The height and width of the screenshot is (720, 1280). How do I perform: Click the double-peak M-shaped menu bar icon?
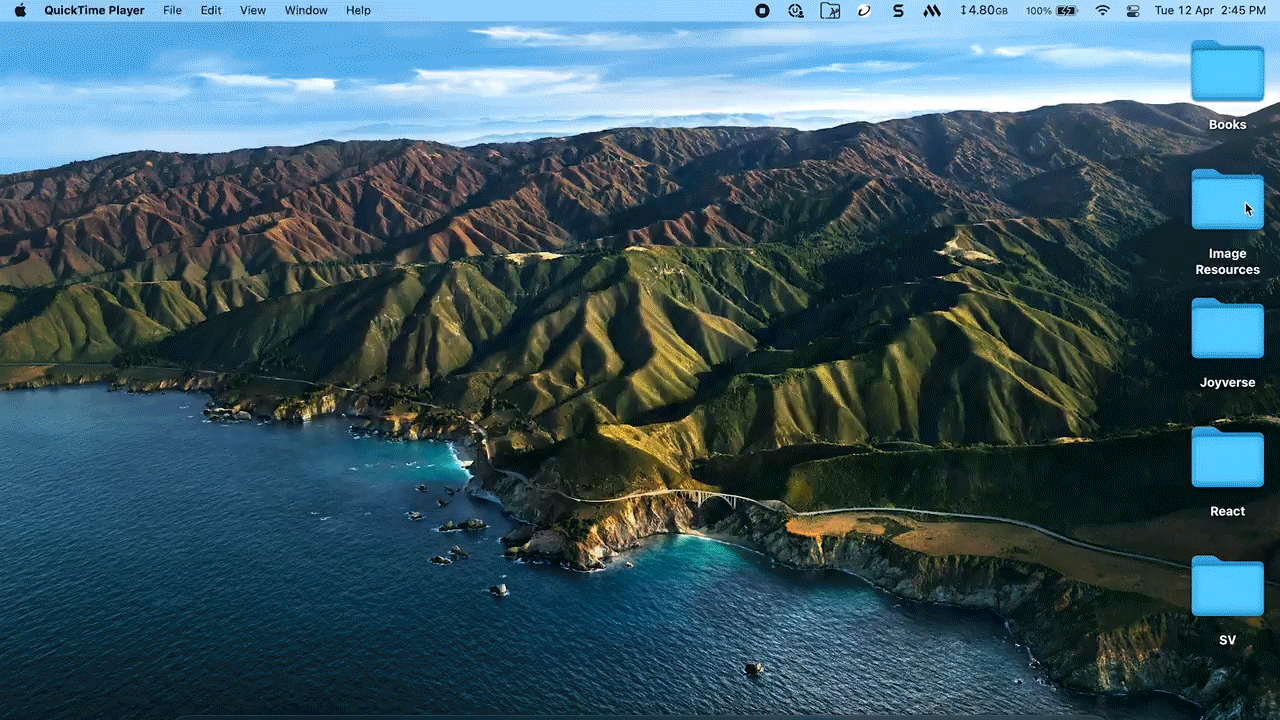coord(931,10)
